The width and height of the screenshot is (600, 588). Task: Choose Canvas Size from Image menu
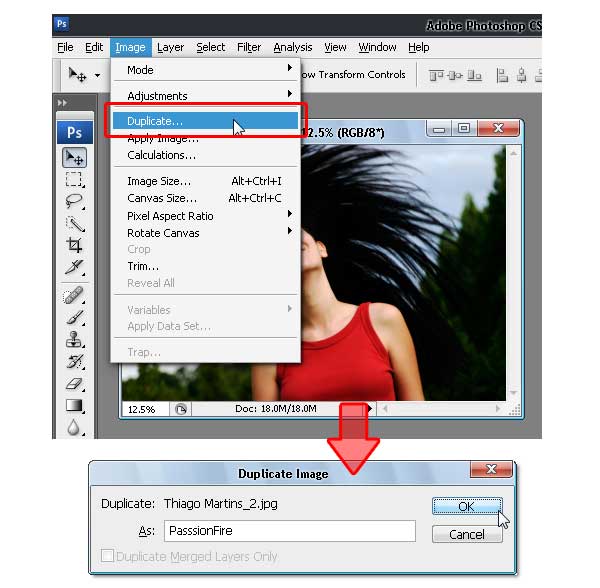point(161,198)
